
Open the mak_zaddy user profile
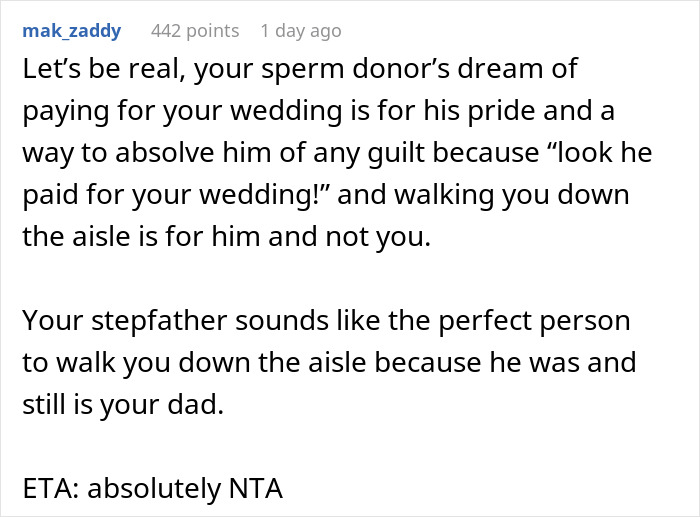point(71,30)
